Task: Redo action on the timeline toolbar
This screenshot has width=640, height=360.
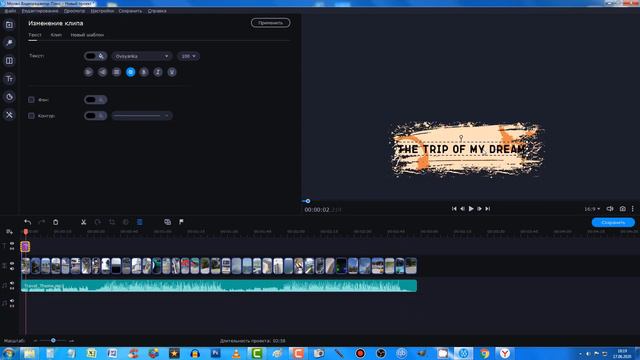Action: [x=41, y=222]
